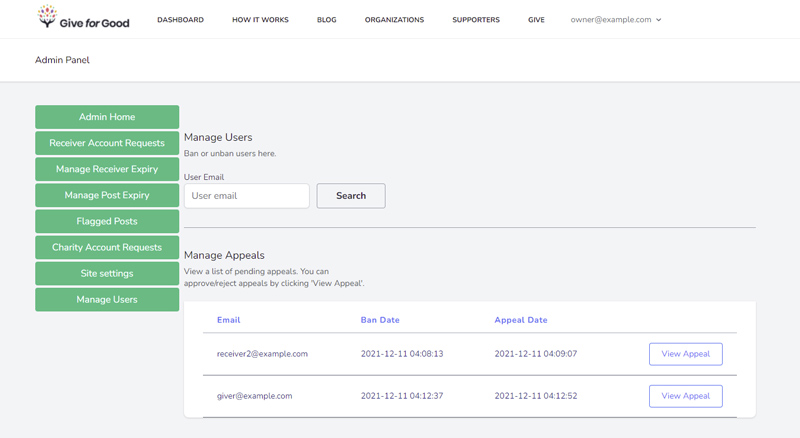The width and height of the screenshot is (800, 438).
Task: Select Give in the top navigation
Action: pyautogui.click(x=536, y=19)
